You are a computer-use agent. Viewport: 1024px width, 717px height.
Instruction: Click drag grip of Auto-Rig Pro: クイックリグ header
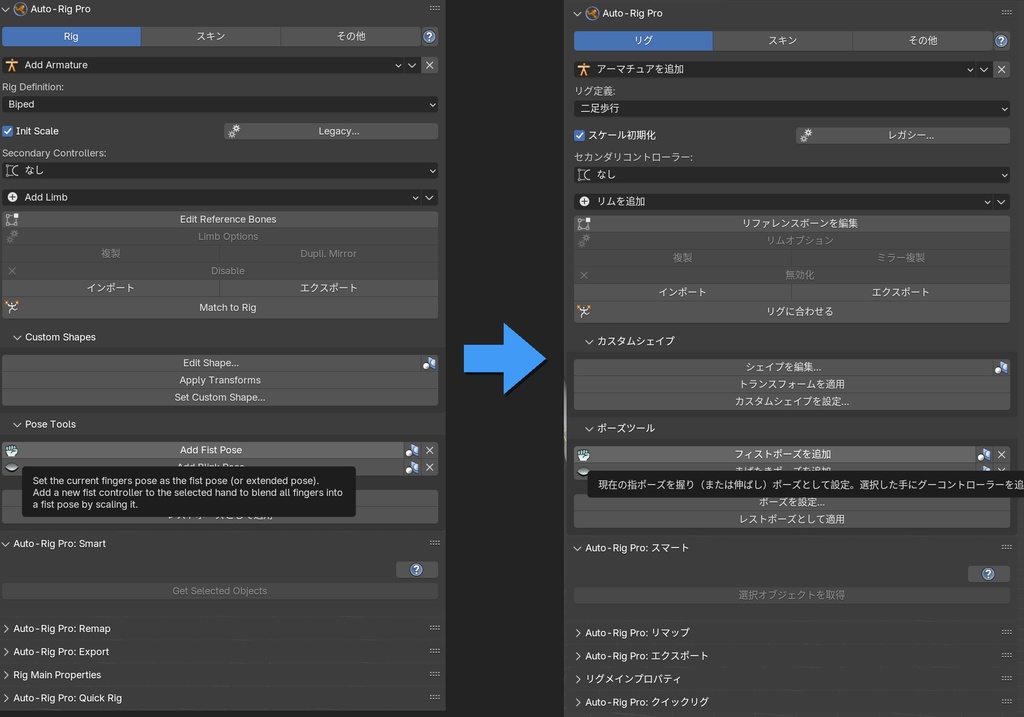tap(1006, 702)
